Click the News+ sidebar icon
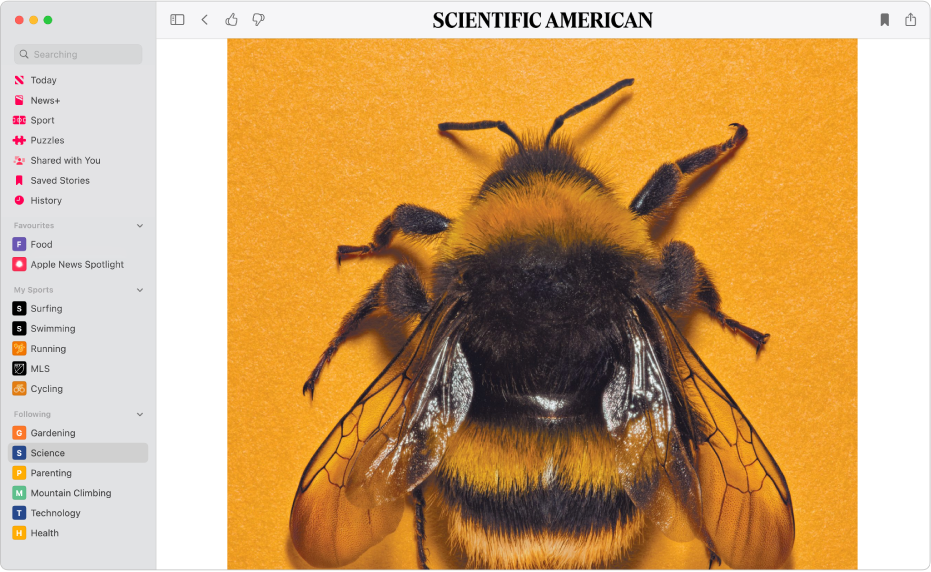The height and width of the screenshot is (572, 931). click(19, 100)
